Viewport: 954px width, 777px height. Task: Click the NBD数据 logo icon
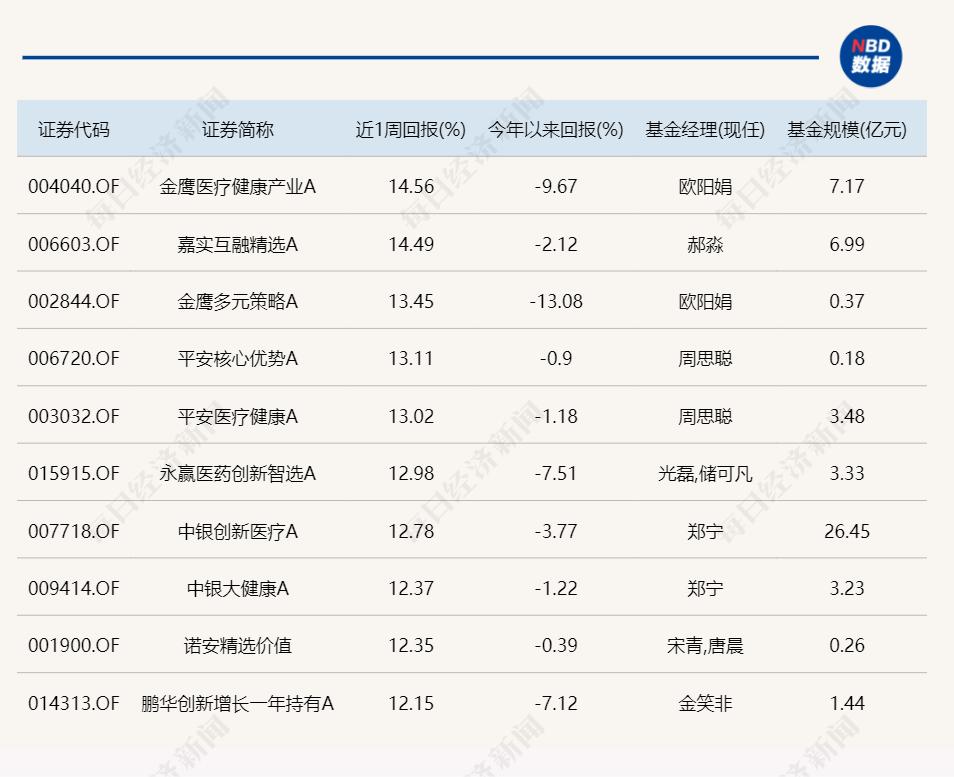(x=870, y=57)
